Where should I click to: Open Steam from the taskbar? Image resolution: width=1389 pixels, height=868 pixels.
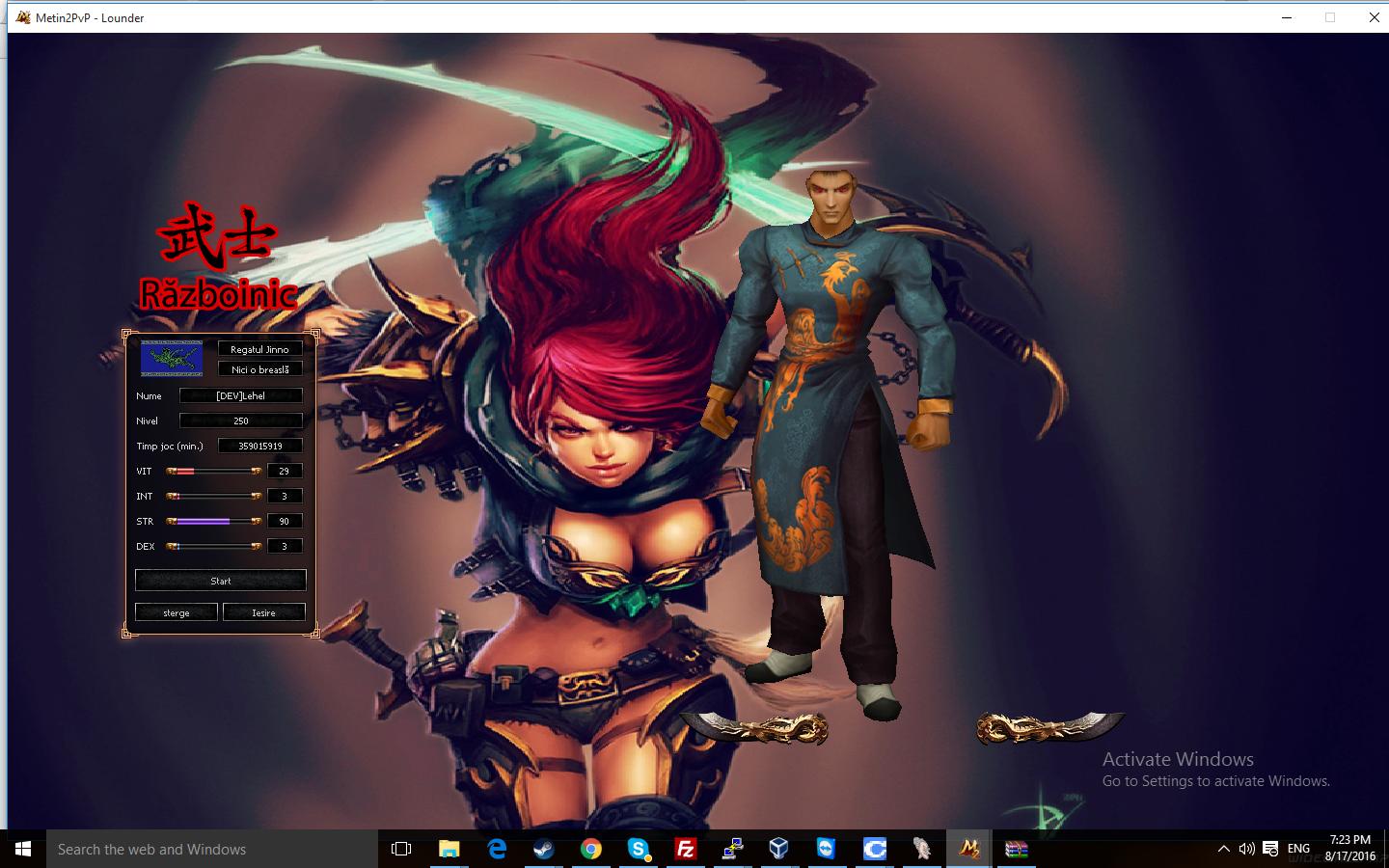(544, 849)
